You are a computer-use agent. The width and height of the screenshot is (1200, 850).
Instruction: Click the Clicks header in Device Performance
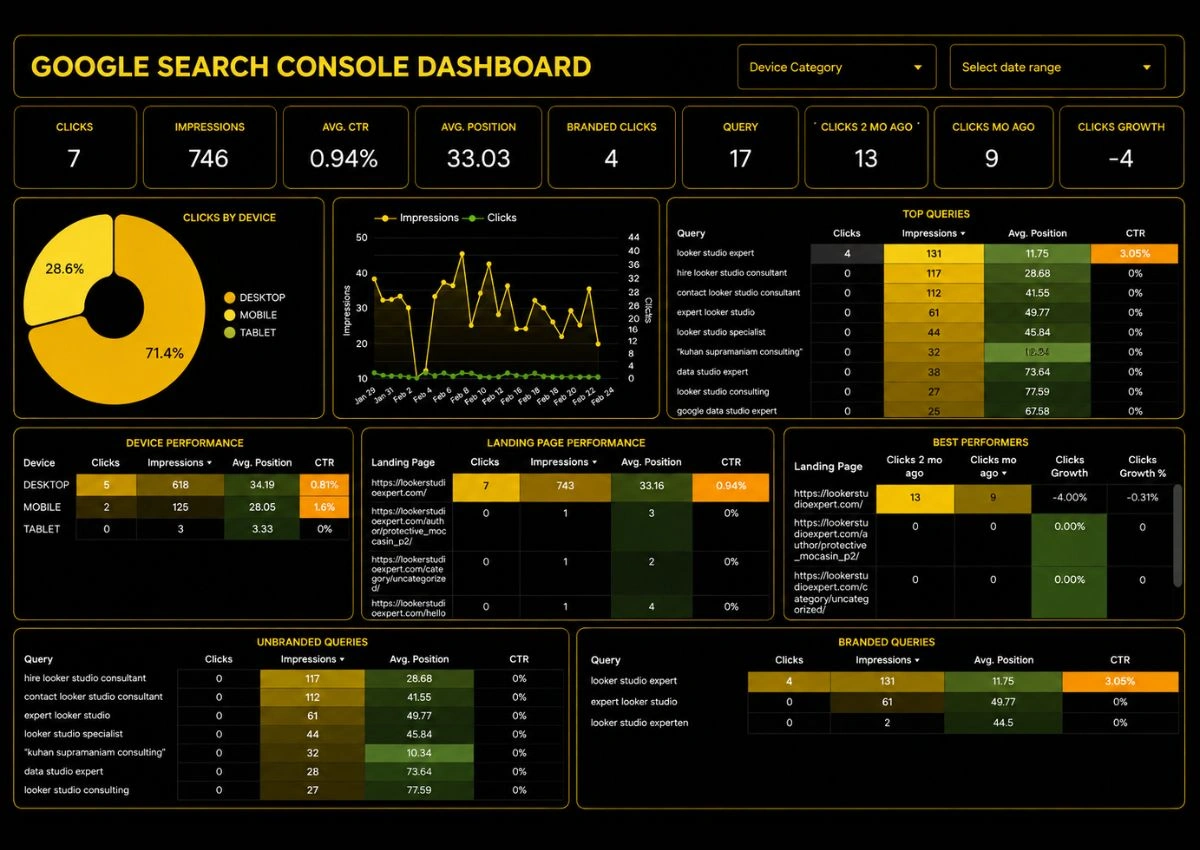(105, 463)
